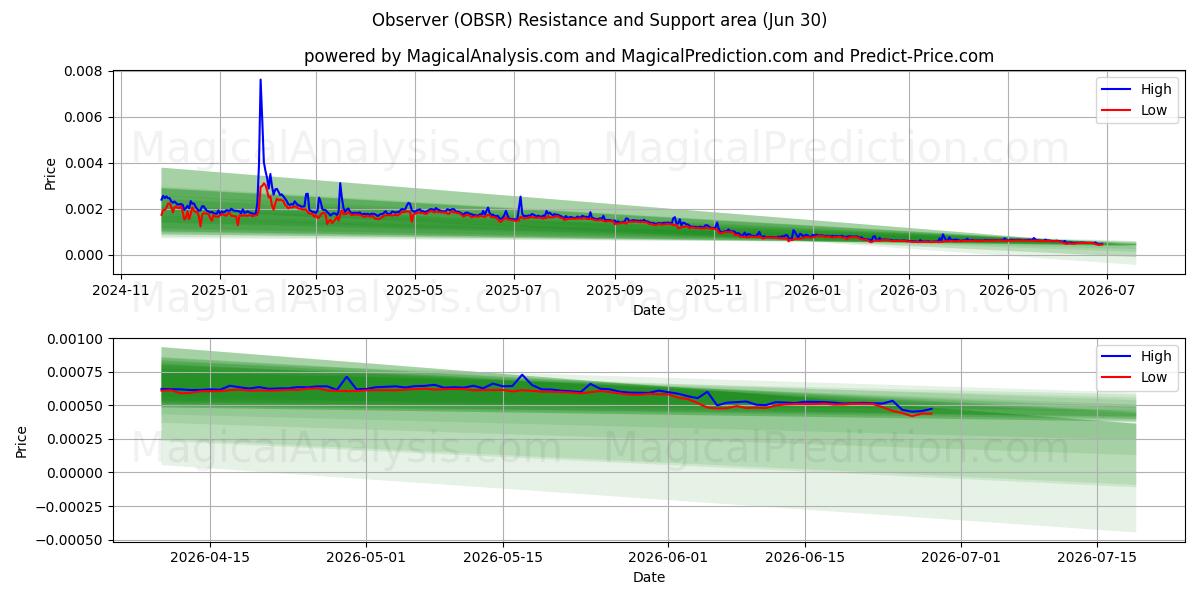Click the 0.008 y-axis label on top chart
The width and height of the screenshot is (1200, 600).
point(84,71)
